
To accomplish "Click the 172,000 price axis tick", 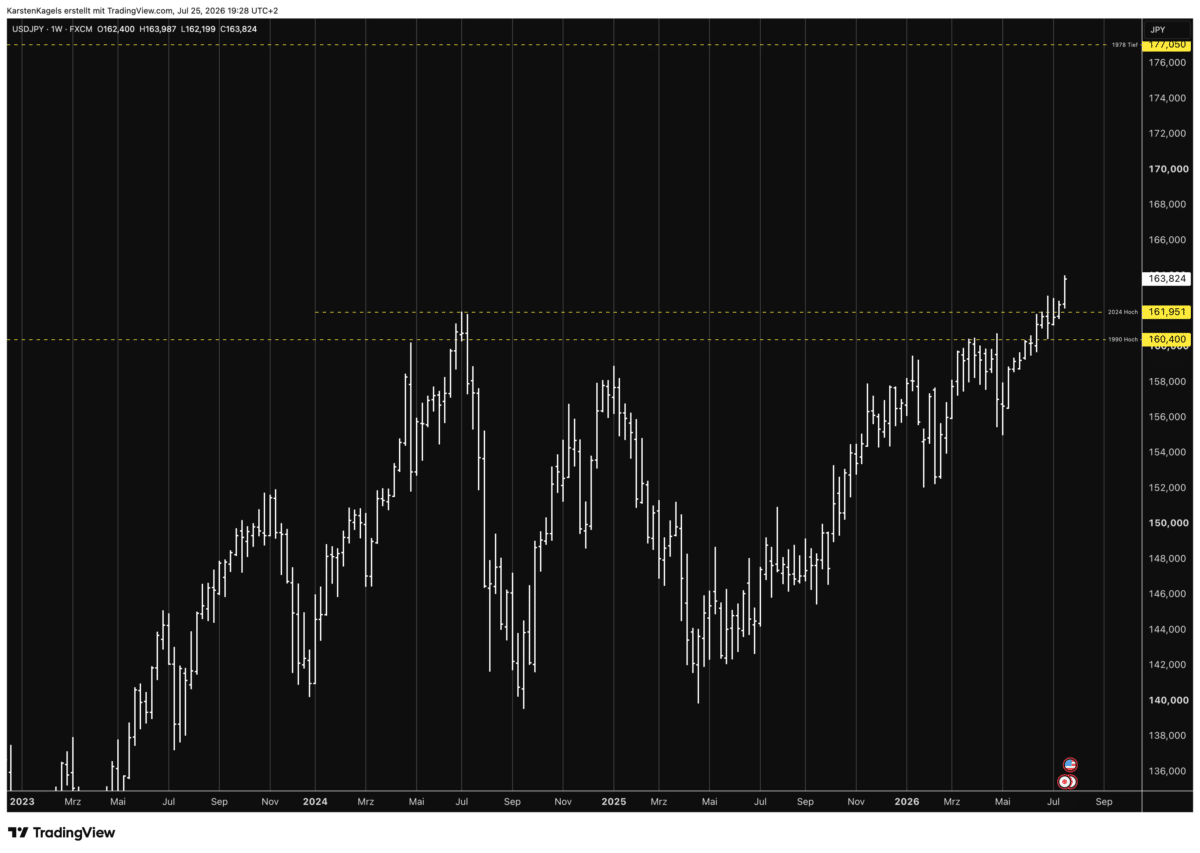I will 1167,133.
